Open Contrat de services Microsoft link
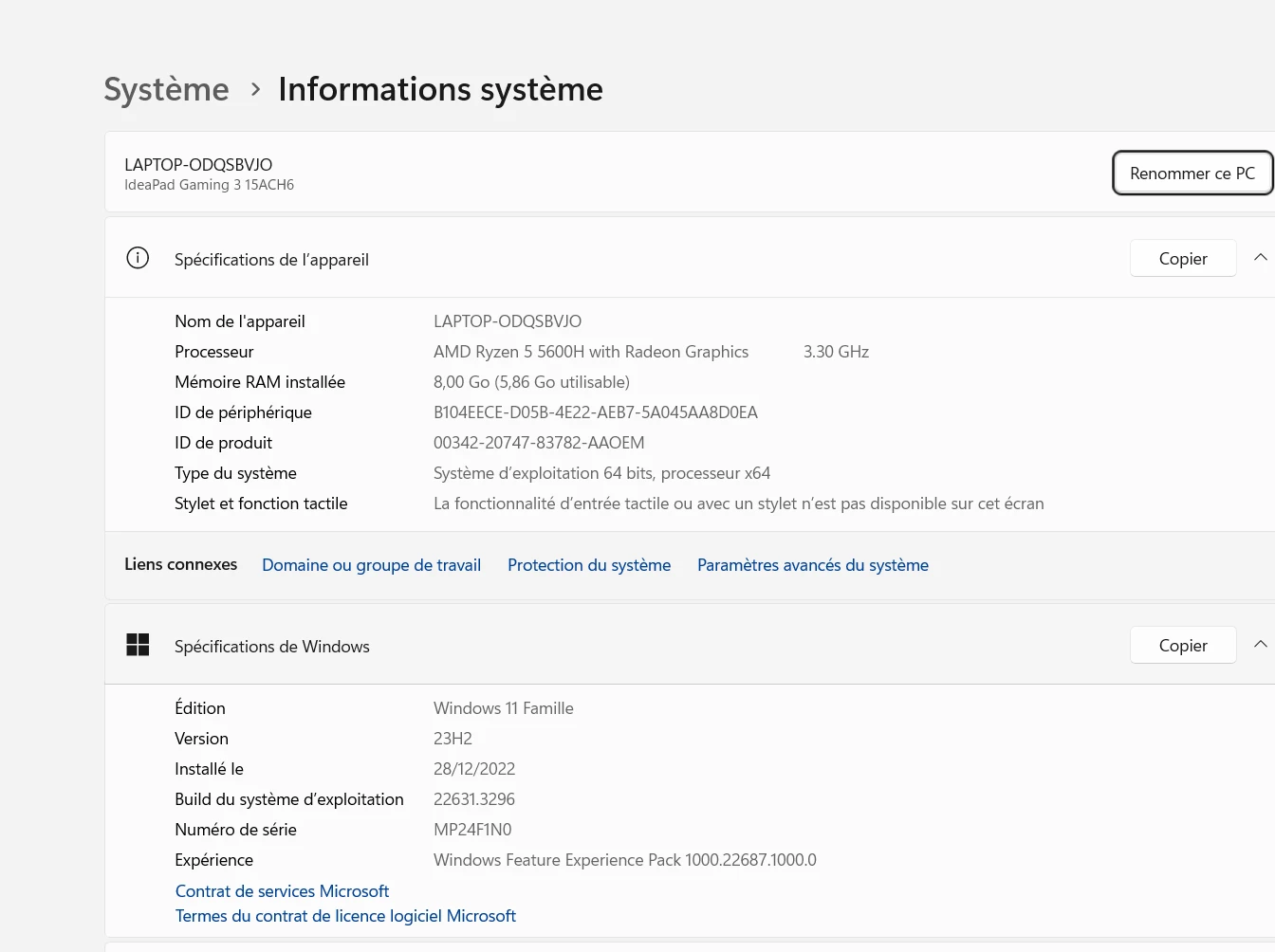 (x=282, y=891)
